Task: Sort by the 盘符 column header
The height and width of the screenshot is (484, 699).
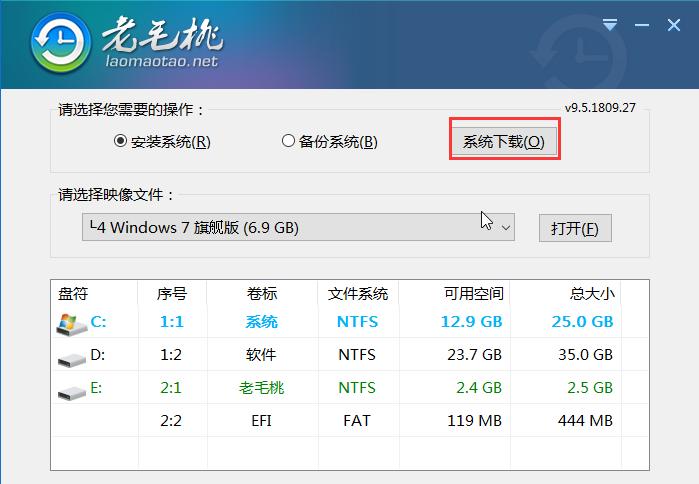Action: tap(73, 294)
